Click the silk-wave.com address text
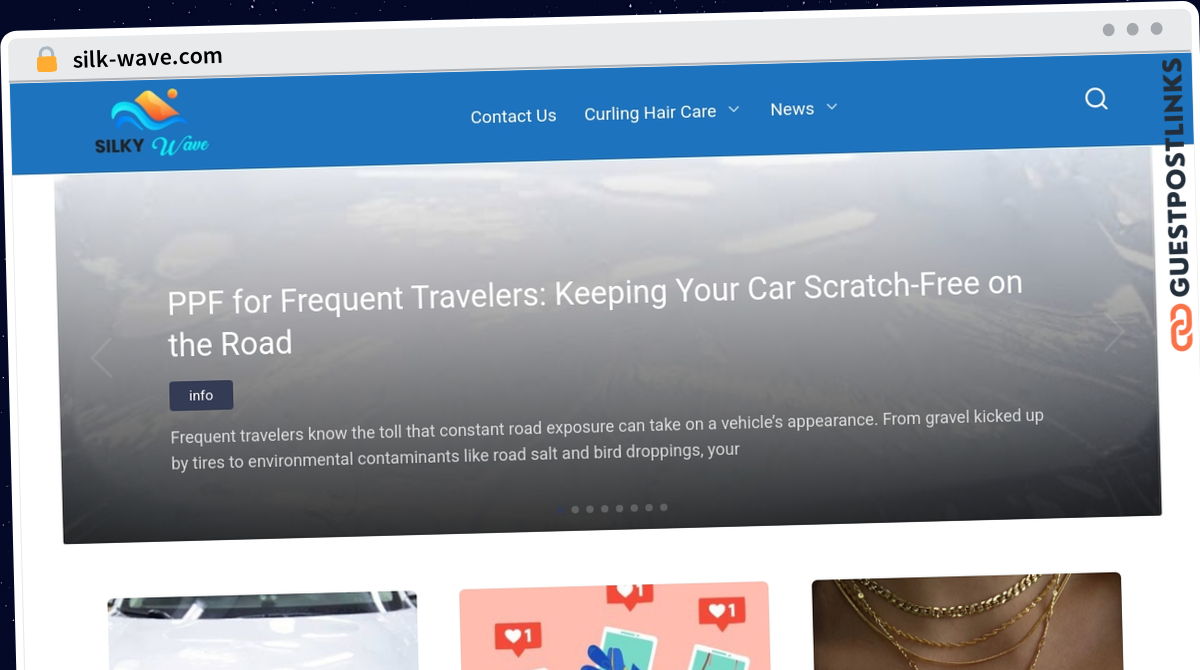Image resolution: width=1200 pixels, height=670 pixels. (x=148, y=58)
